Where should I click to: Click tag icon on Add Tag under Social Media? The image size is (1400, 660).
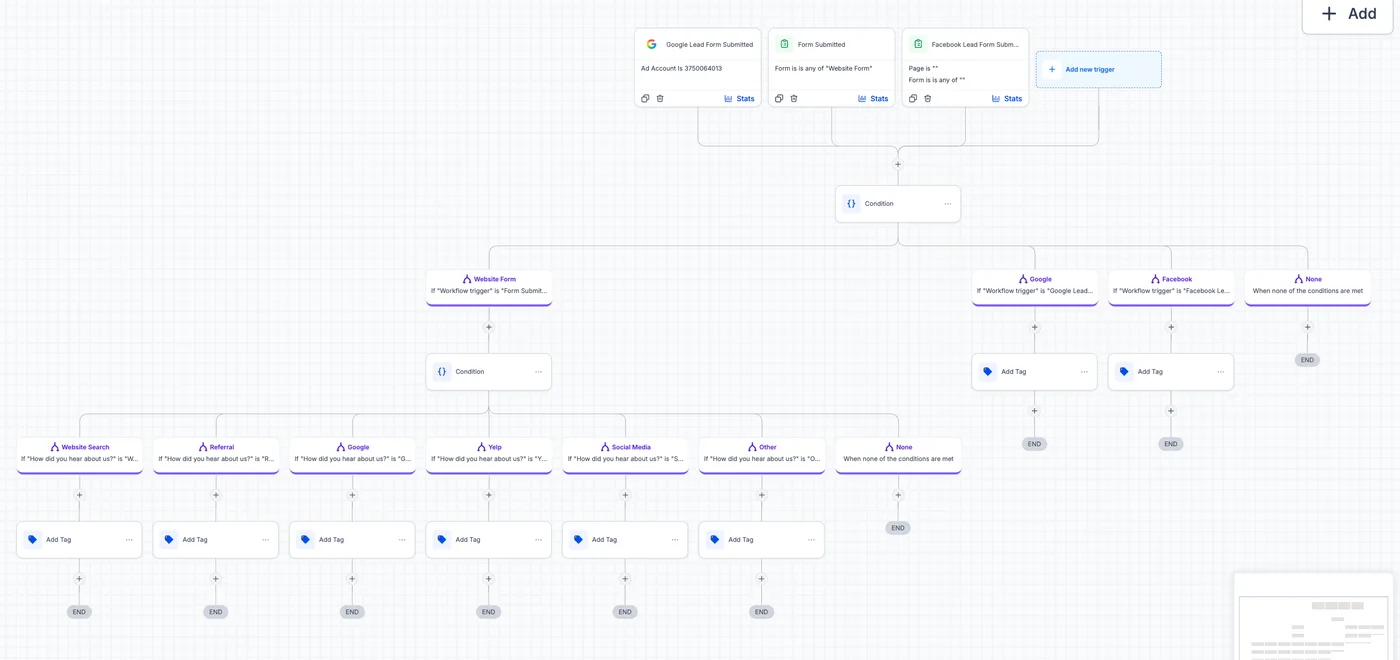(578, 539)
